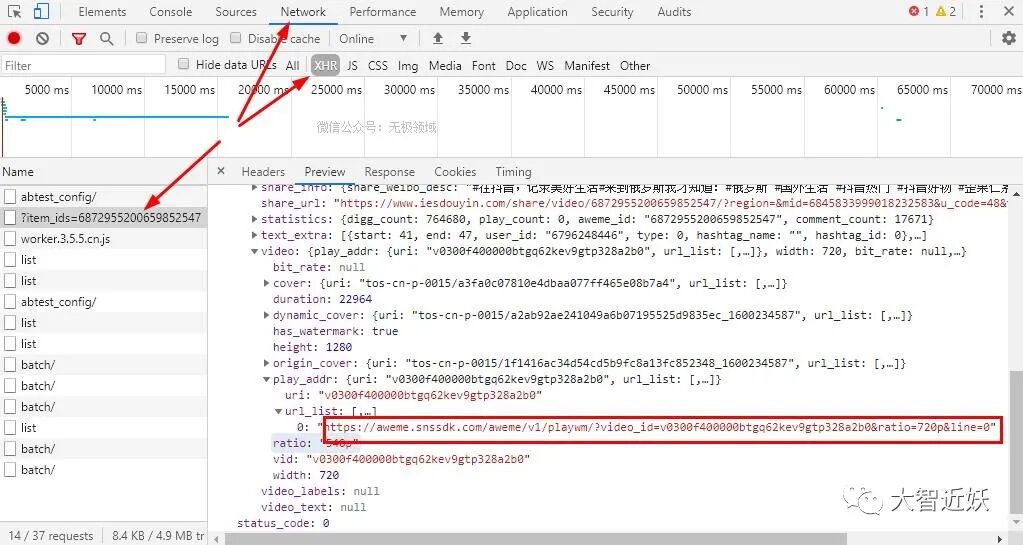1023x545 pixels.
Task: Open DevTools three-dot customize menu
Action: coord(981,12)
